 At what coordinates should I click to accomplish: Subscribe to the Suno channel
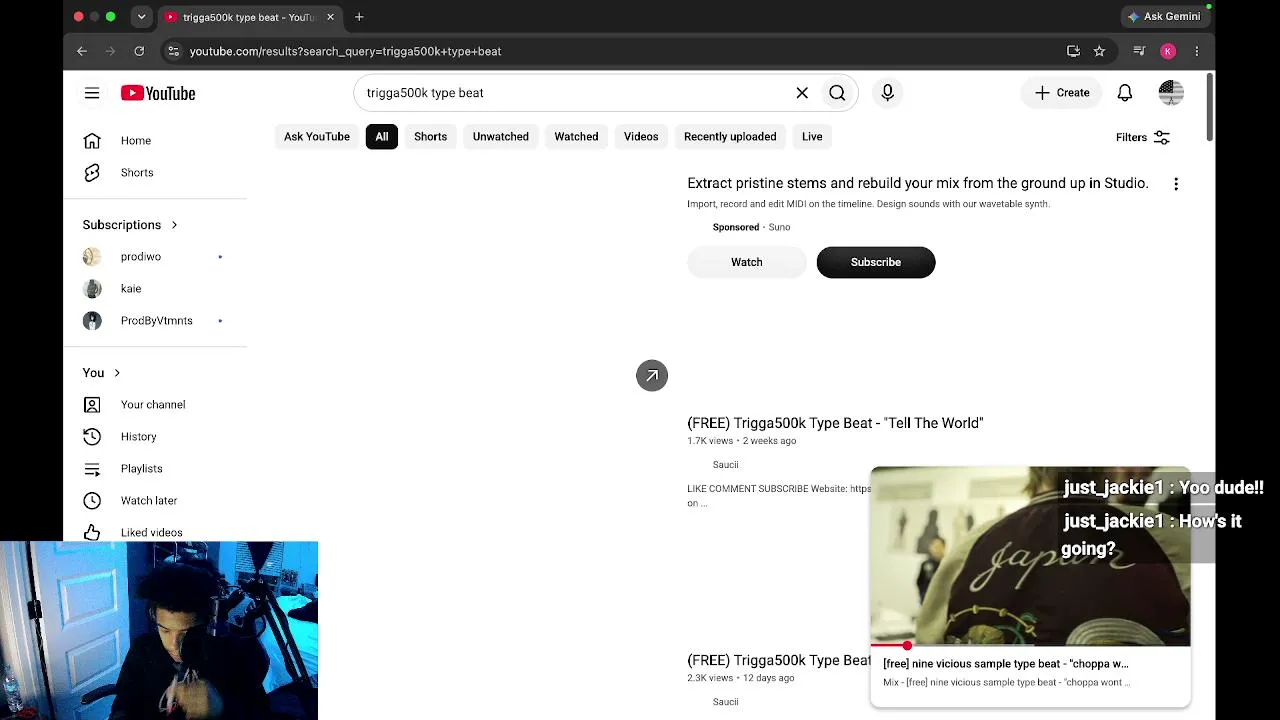876,262
